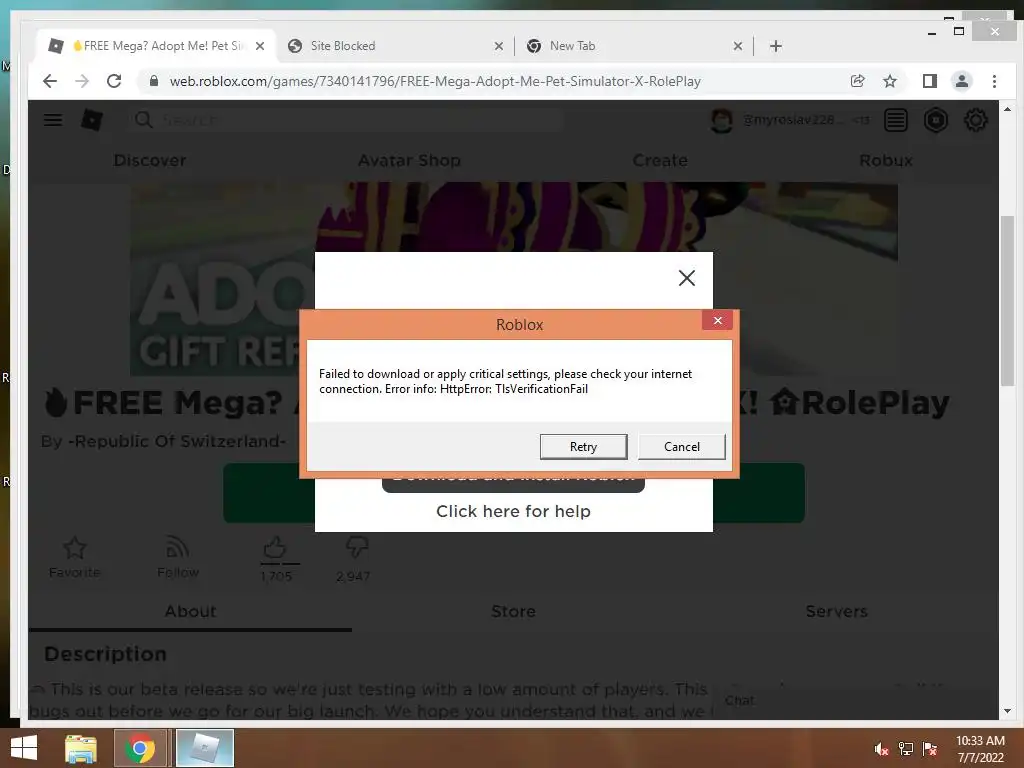Close the Roblox error dialog with red X
This screenshot has height=768, width=1024.
[x=717, y=320]
